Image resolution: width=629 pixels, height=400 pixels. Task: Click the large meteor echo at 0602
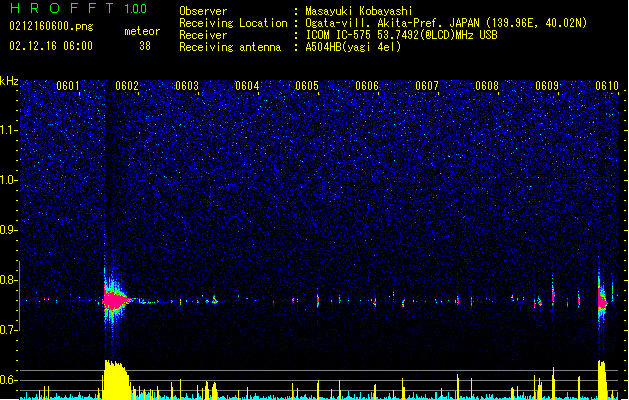(x=115, y=300)
